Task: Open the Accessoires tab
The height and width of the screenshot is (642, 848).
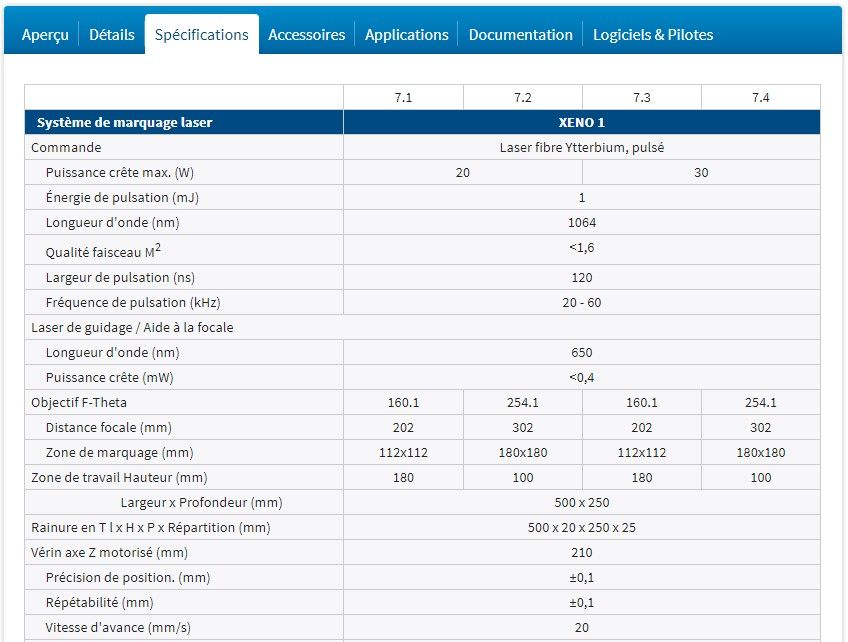Action: [x=307, y=33]
